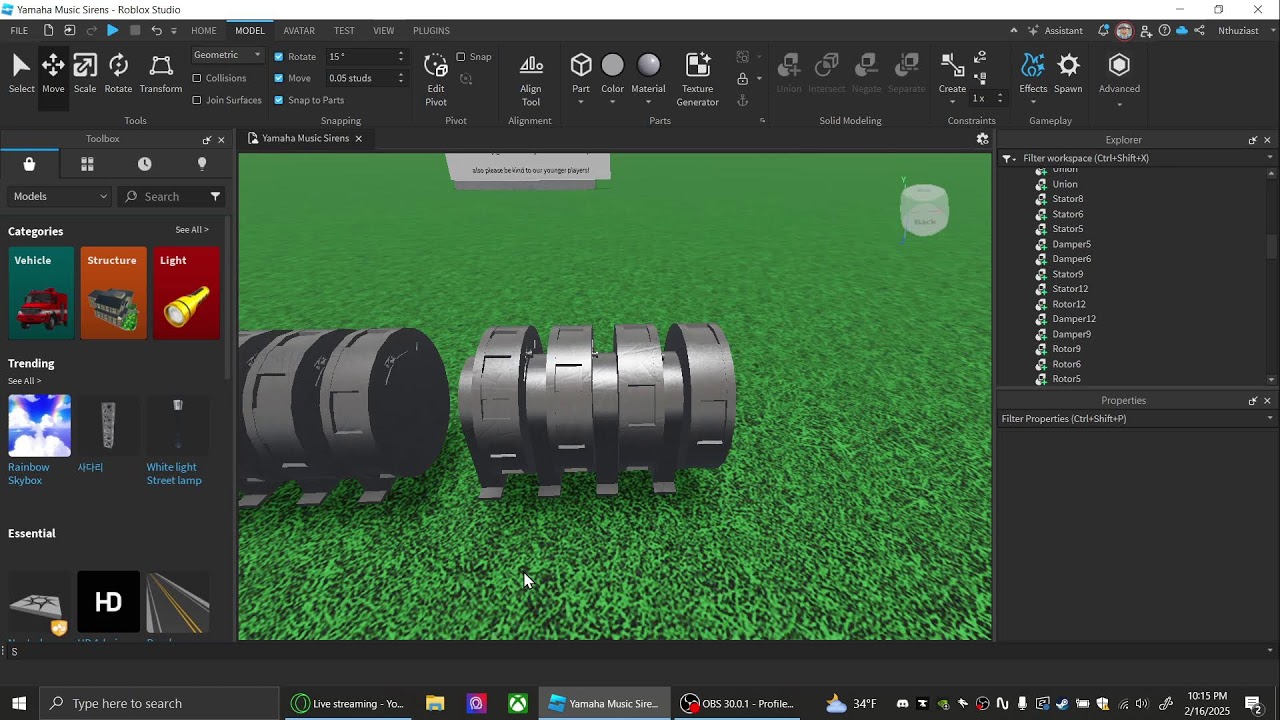This screenshot has height=720, width=1280.
Task: Expand the Part dropdown arrow
Action: click(x=581, y=102)
